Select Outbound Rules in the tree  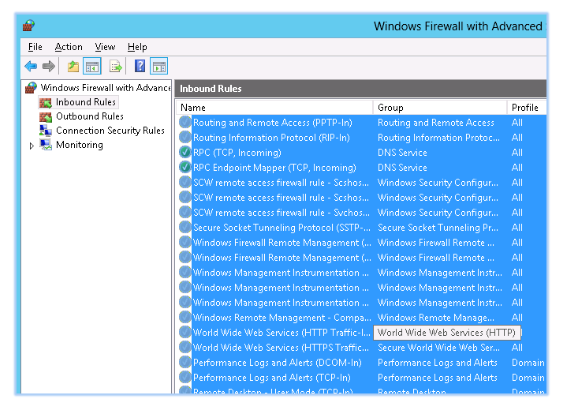coord(89,117)
